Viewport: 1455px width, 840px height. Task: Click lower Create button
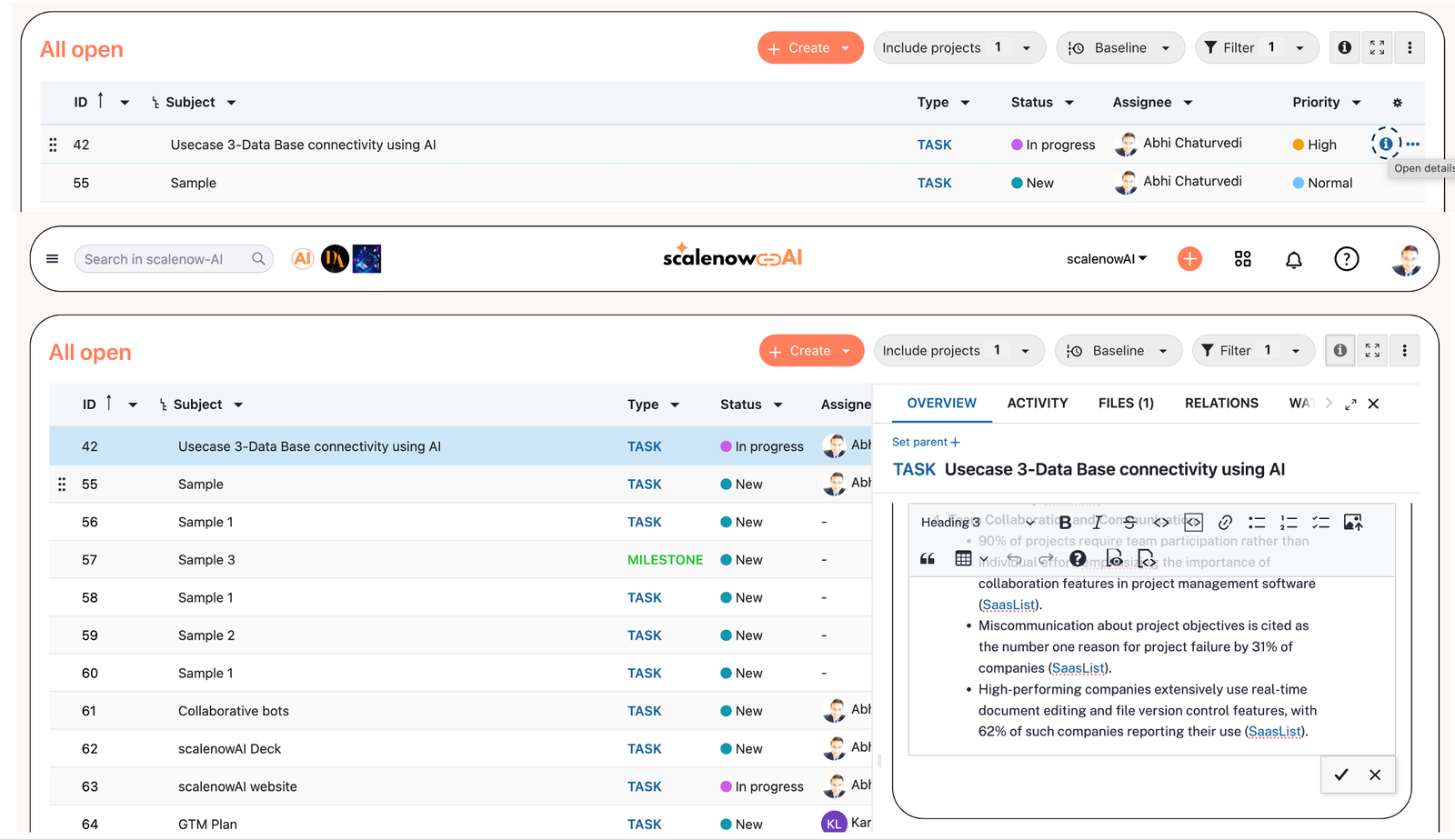(x=811, y=351)
